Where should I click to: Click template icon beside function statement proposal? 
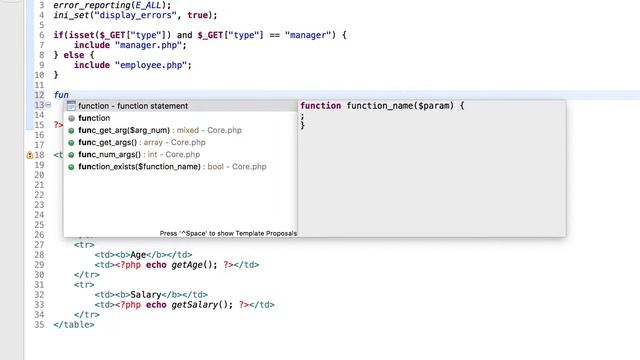tap(71, 106)
